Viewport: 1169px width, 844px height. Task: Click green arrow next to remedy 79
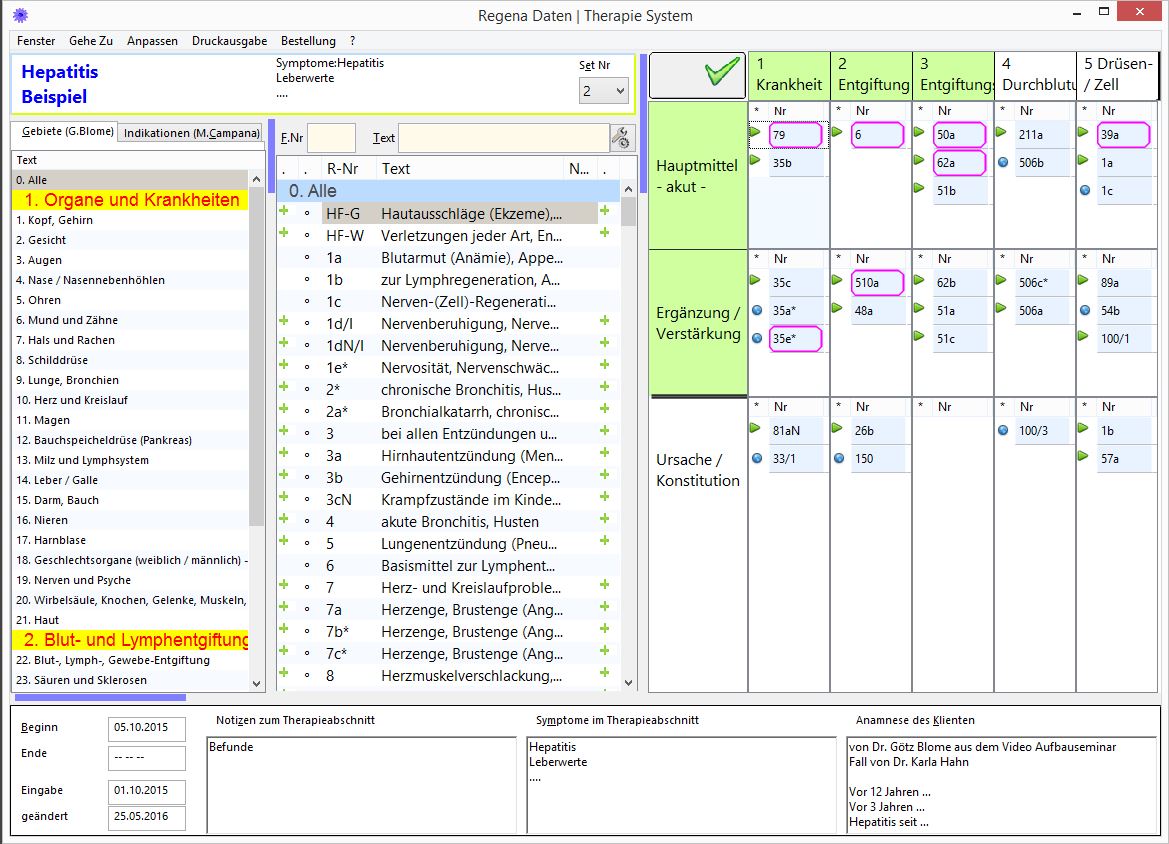tap(756, 132)
